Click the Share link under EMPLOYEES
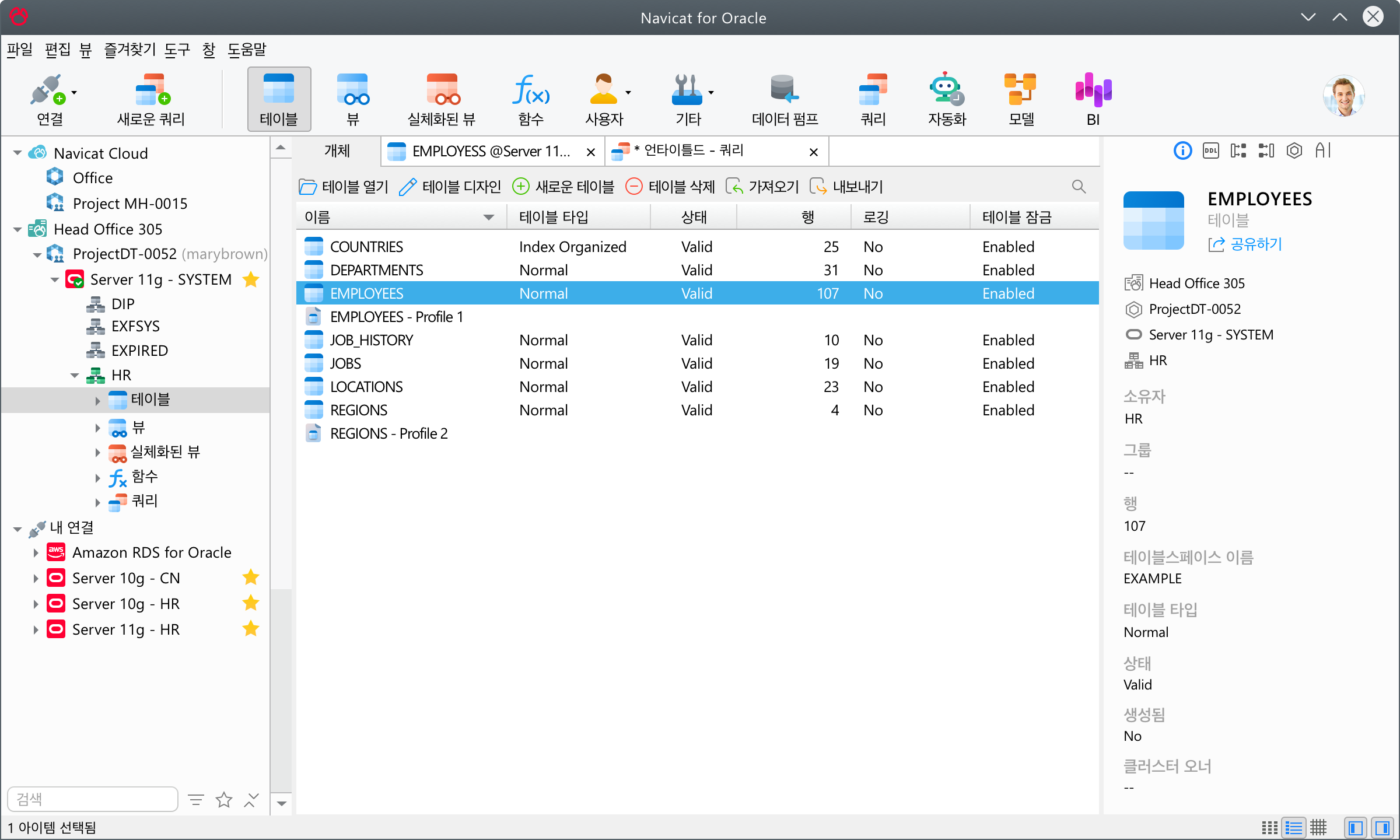The width and height of the screenshot is (1400, 840). [1245, 244]
